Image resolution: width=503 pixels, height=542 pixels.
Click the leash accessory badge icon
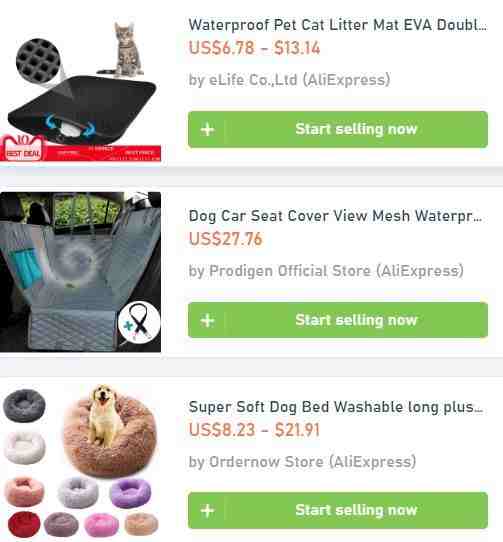(x=139, y=322)
